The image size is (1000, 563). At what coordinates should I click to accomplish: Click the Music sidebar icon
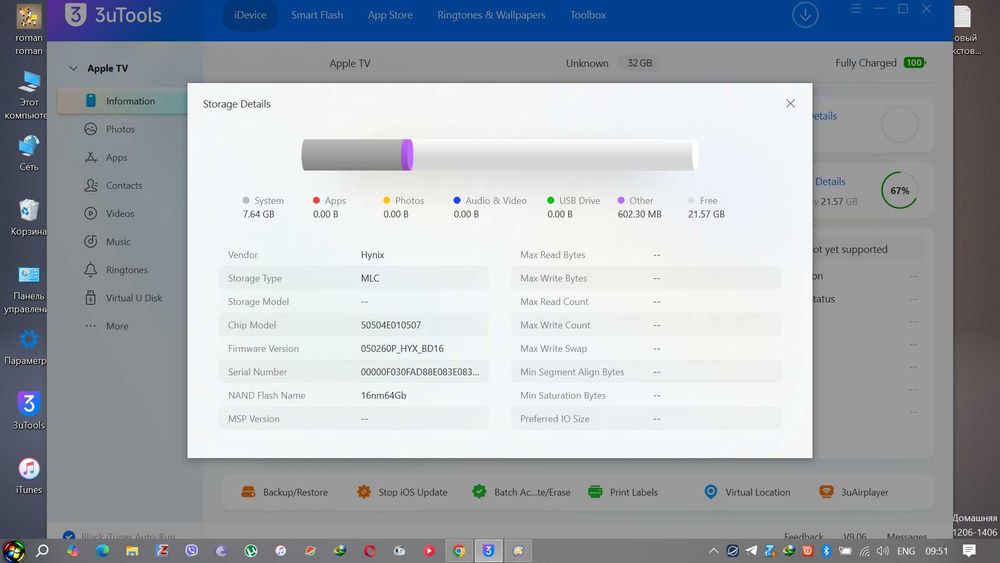[91, 241]
